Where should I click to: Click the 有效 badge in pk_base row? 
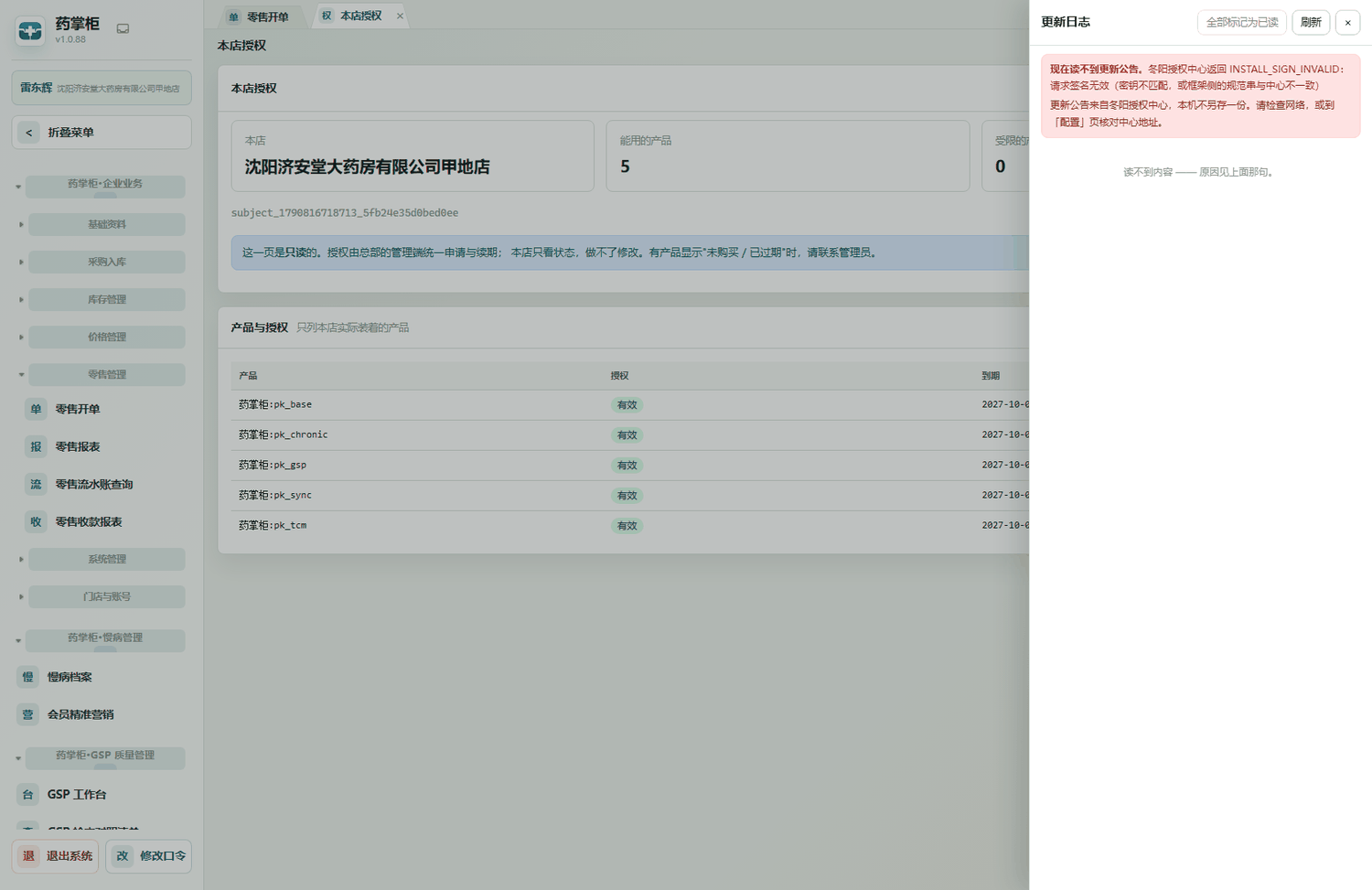(x=627, y=404)
